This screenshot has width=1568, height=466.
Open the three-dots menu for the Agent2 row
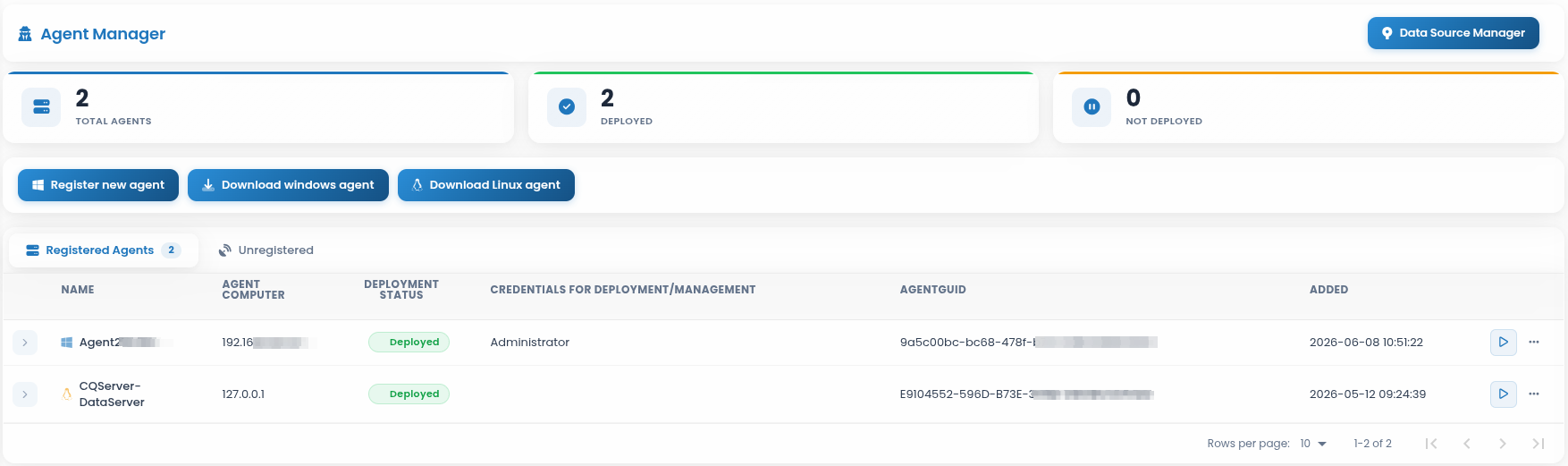[1534, 343]
